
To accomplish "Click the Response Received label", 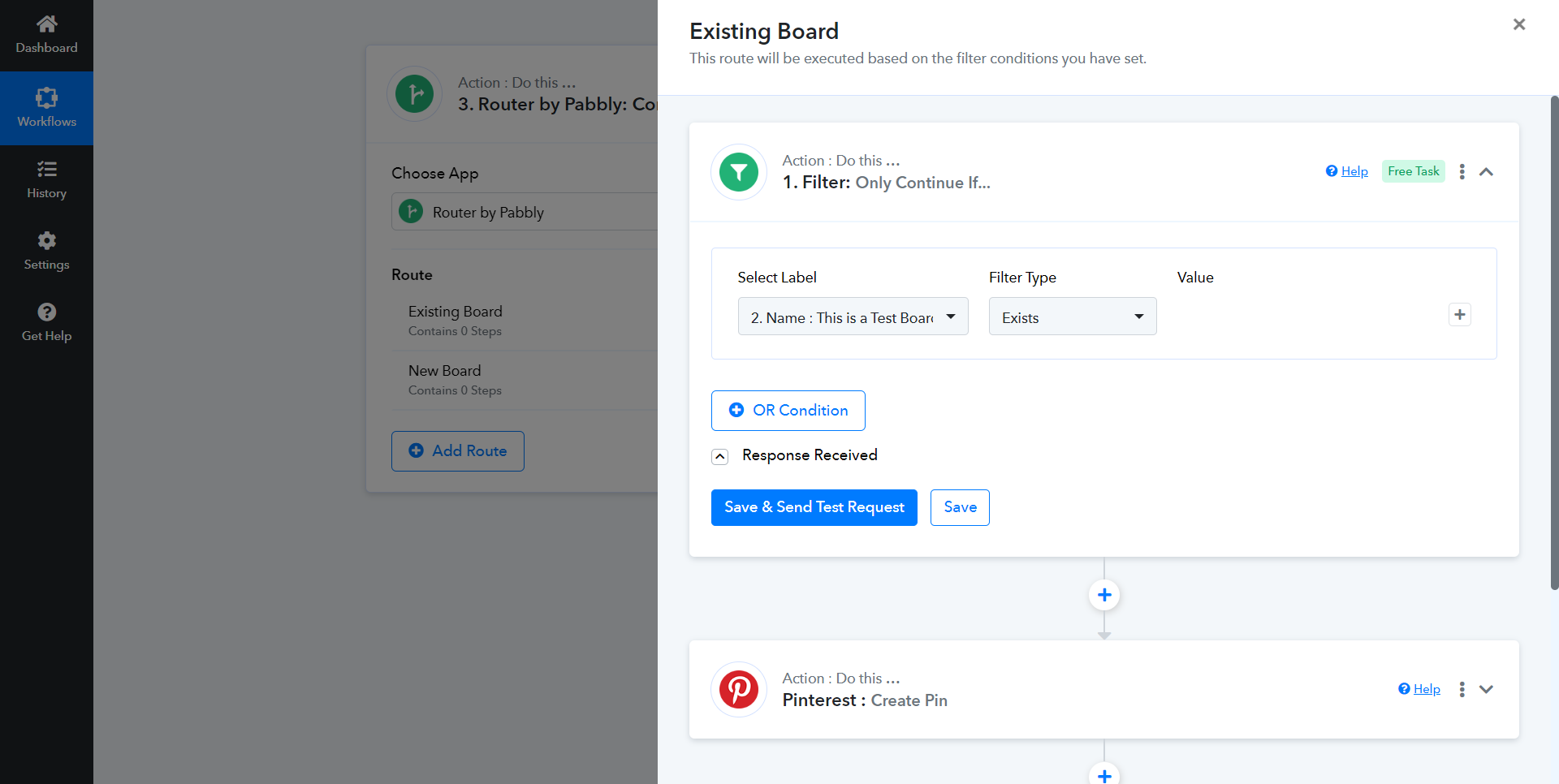I will point(810,455).
